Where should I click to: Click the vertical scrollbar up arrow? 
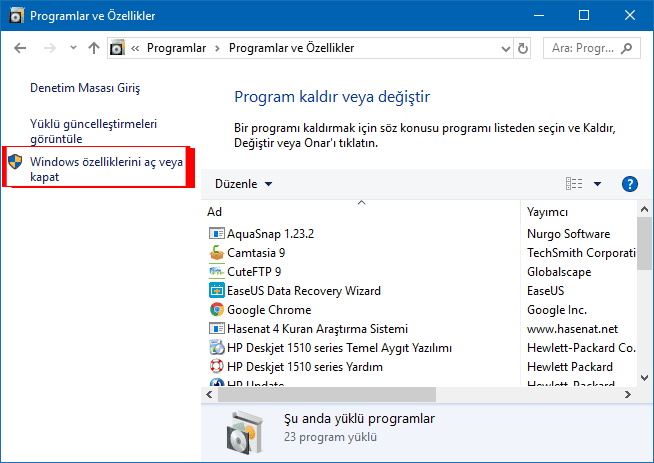point(644,209)
